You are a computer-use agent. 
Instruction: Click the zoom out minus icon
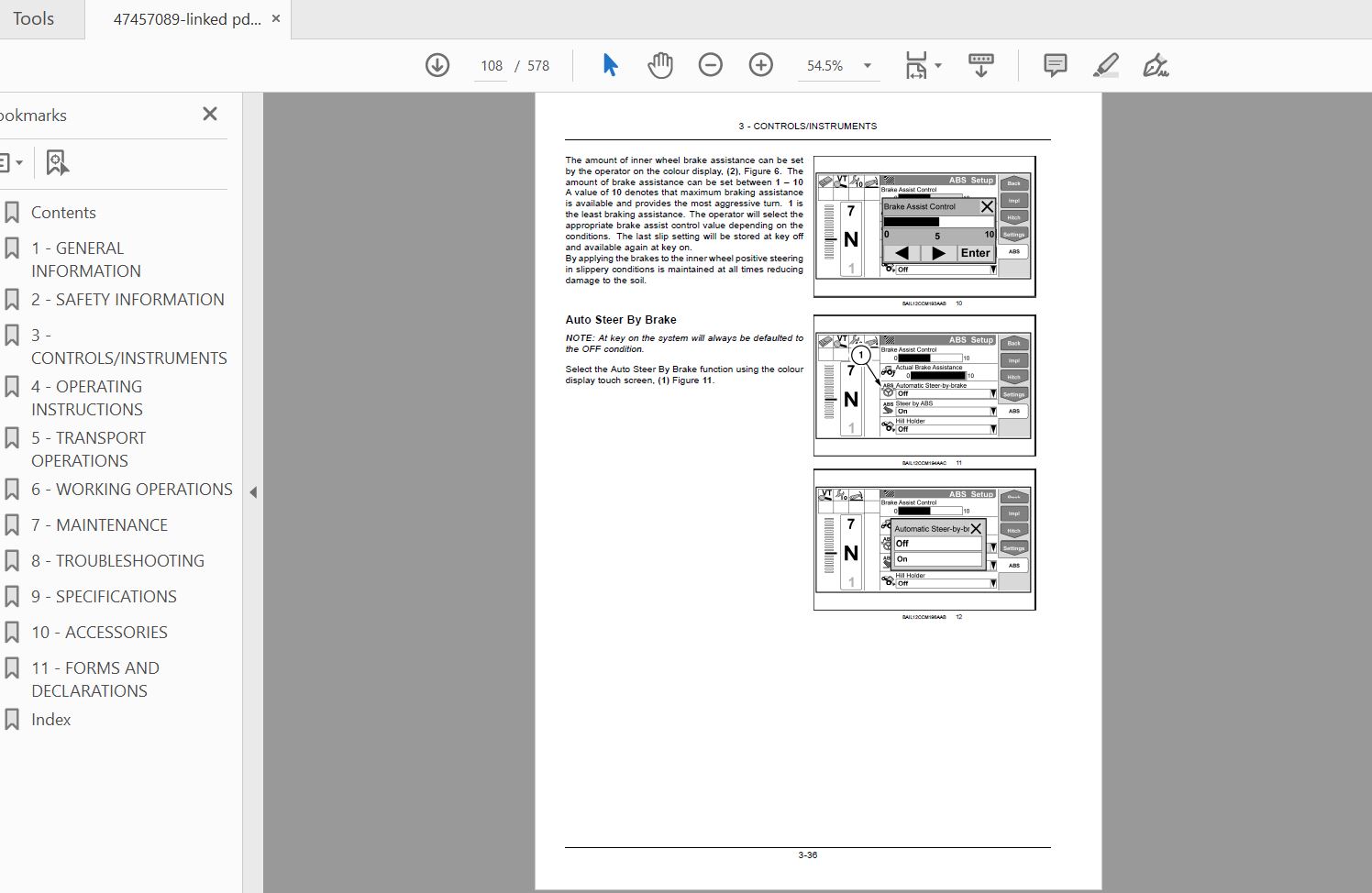pos(711,65)
